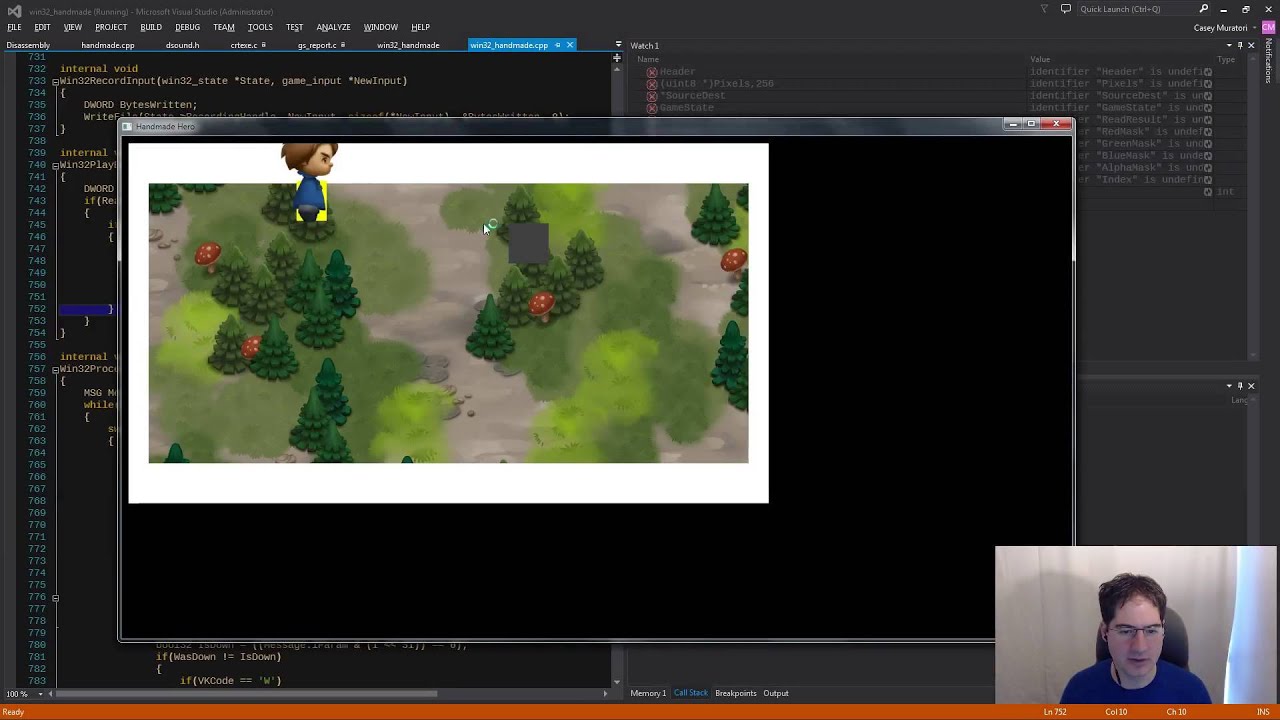Close the Watch 1 panel
The width and height of the screenshot is (1280, 720).
pos(1251,45)
